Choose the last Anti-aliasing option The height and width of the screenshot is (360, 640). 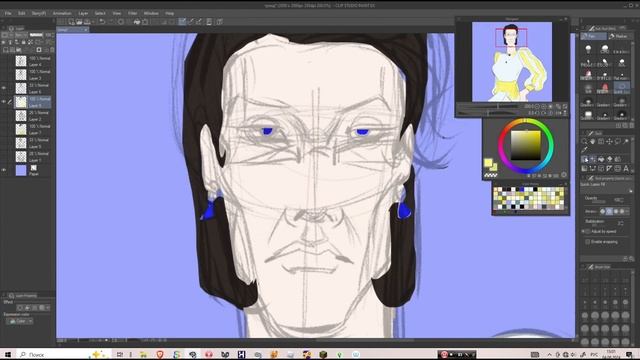(x=622, y=211)
